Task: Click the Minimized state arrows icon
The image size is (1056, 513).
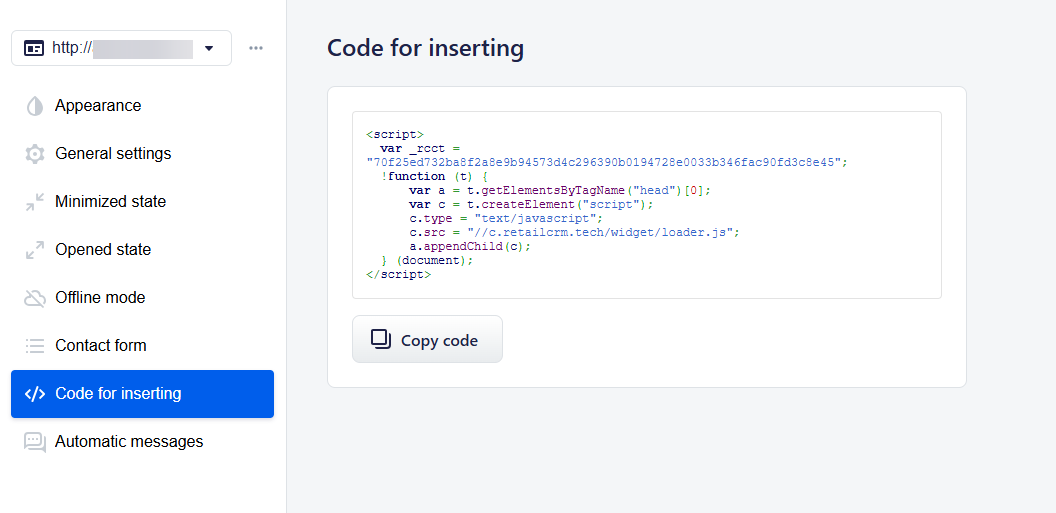Action: pos(35,202)
